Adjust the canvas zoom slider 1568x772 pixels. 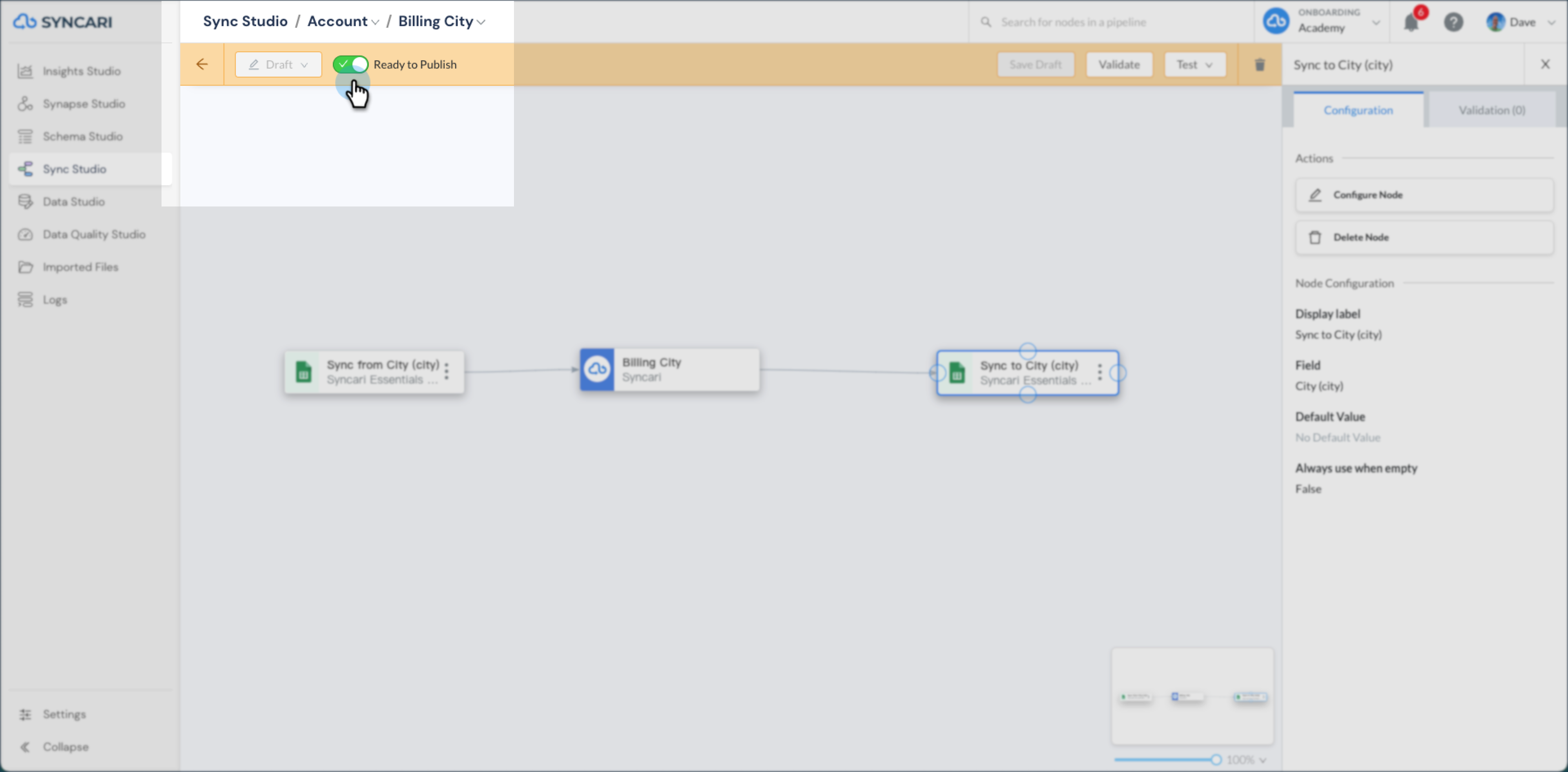(1216, 760)
